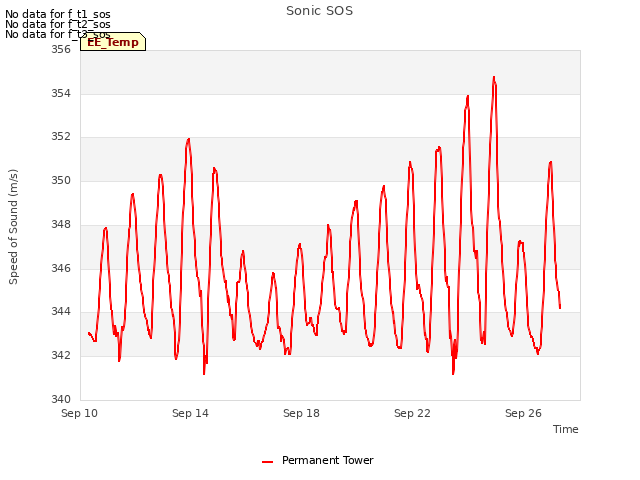Click the Speed of Sound (m/s) axis label

[13, 227]
